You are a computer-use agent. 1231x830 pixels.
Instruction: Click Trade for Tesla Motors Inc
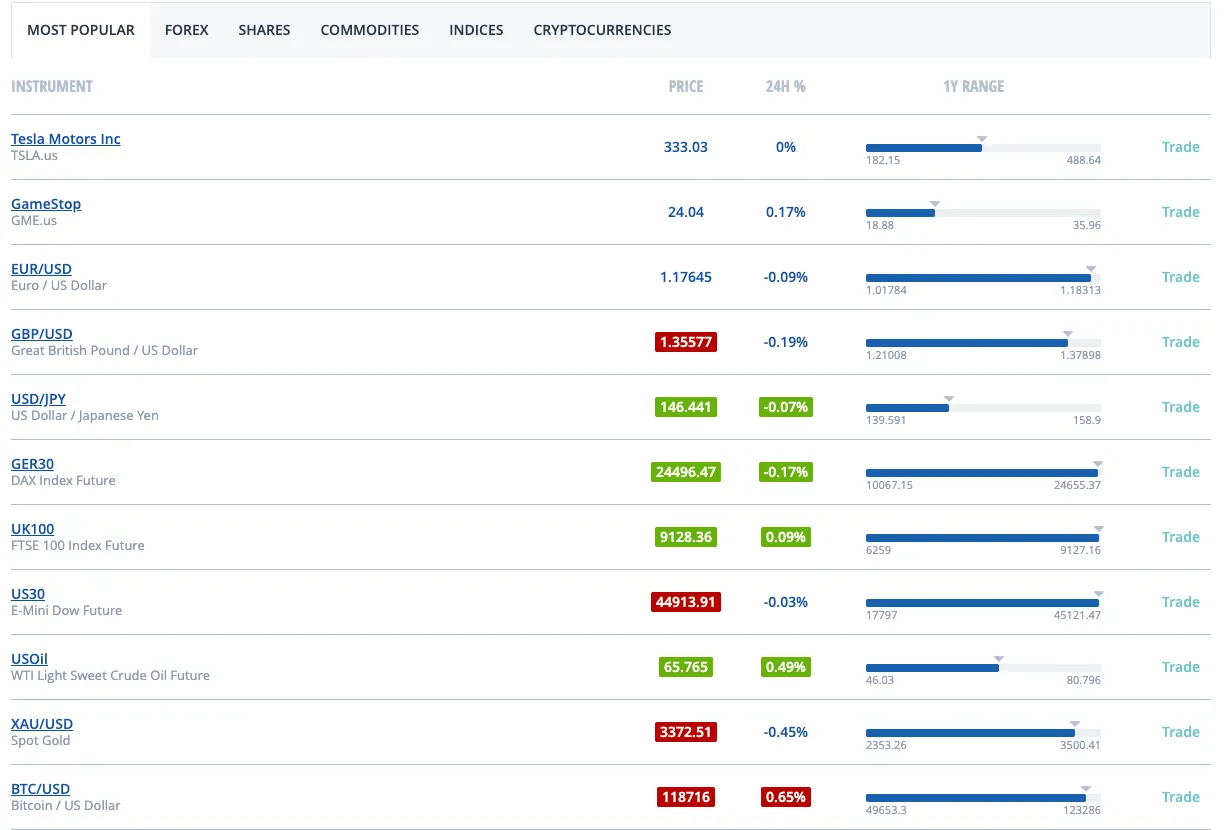[x=1180, y=147]
